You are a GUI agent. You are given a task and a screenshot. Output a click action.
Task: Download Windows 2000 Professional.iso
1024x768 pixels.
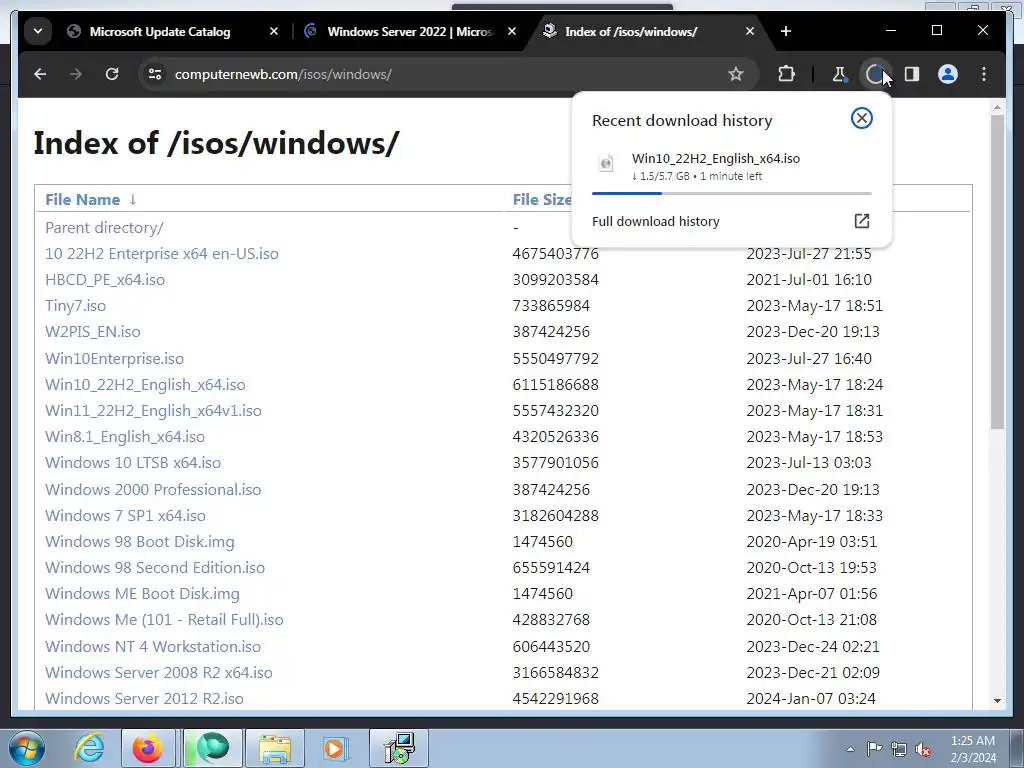pos(153,490)
